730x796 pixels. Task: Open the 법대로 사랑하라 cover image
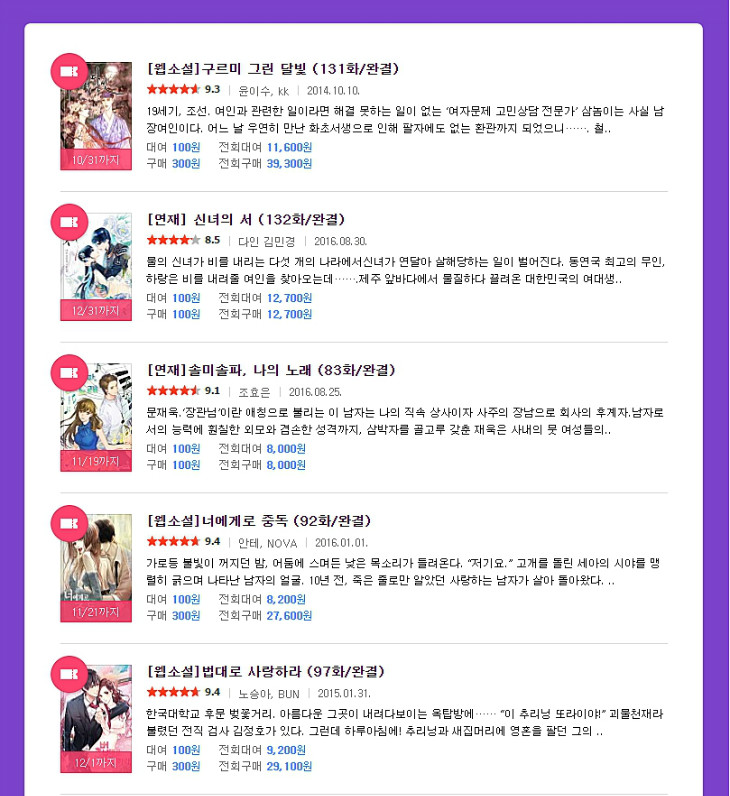point(96,719)
